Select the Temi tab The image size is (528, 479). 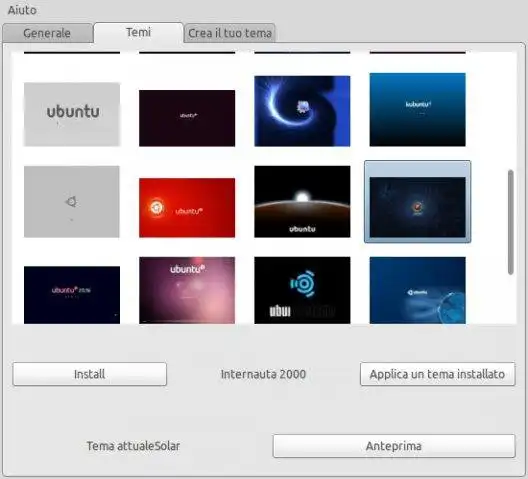(138, 32)
